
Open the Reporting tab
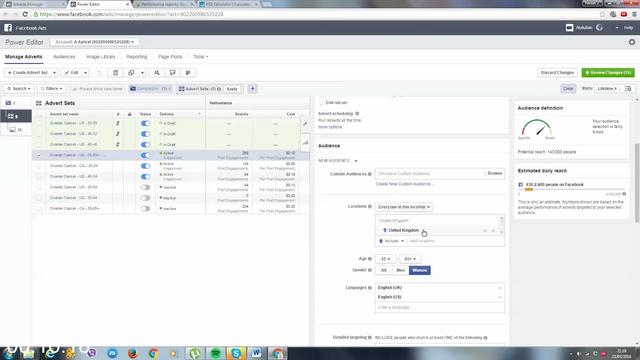(137, 57)
